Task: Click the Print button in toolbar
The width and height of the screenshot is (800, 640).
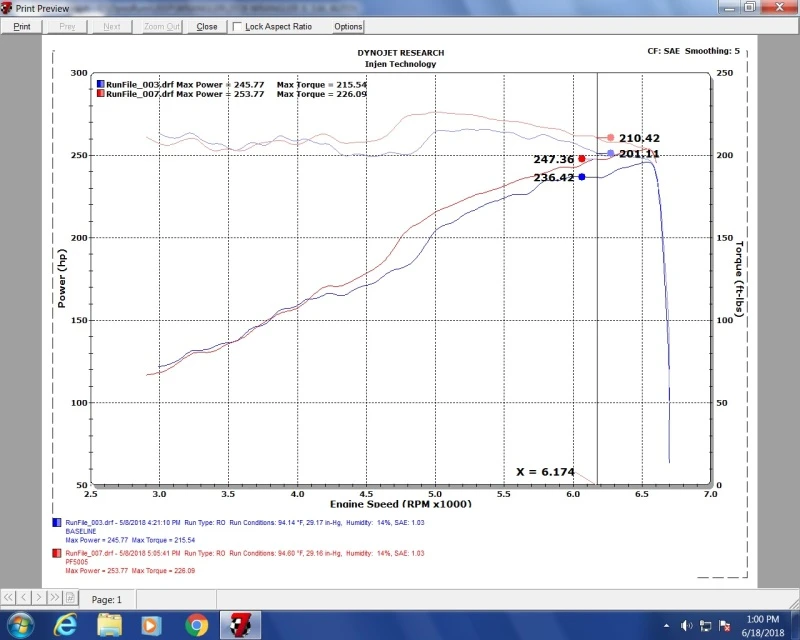Action: [22, 27]
